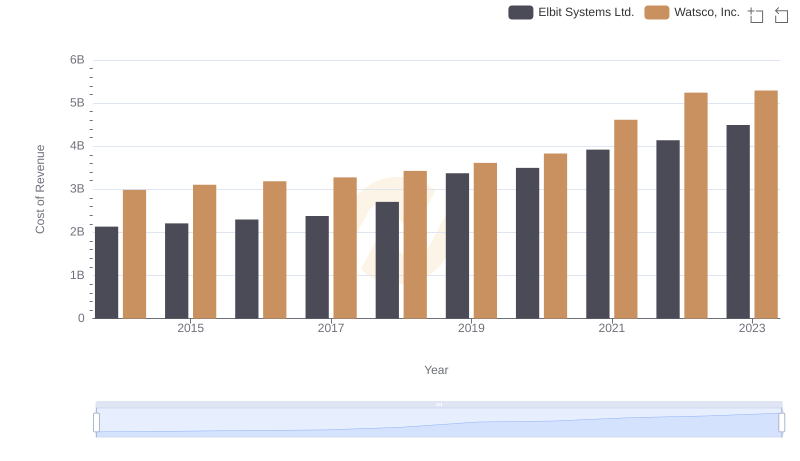
Task: Click the 6B y-axis label
Action: tap(77, 60)
